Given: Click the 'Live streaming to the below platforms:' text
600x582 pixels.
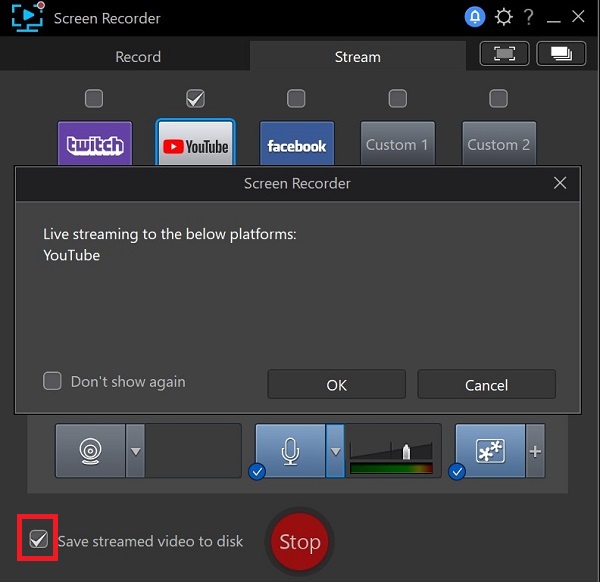Looking at the screenshot, I should coord(170,234).
